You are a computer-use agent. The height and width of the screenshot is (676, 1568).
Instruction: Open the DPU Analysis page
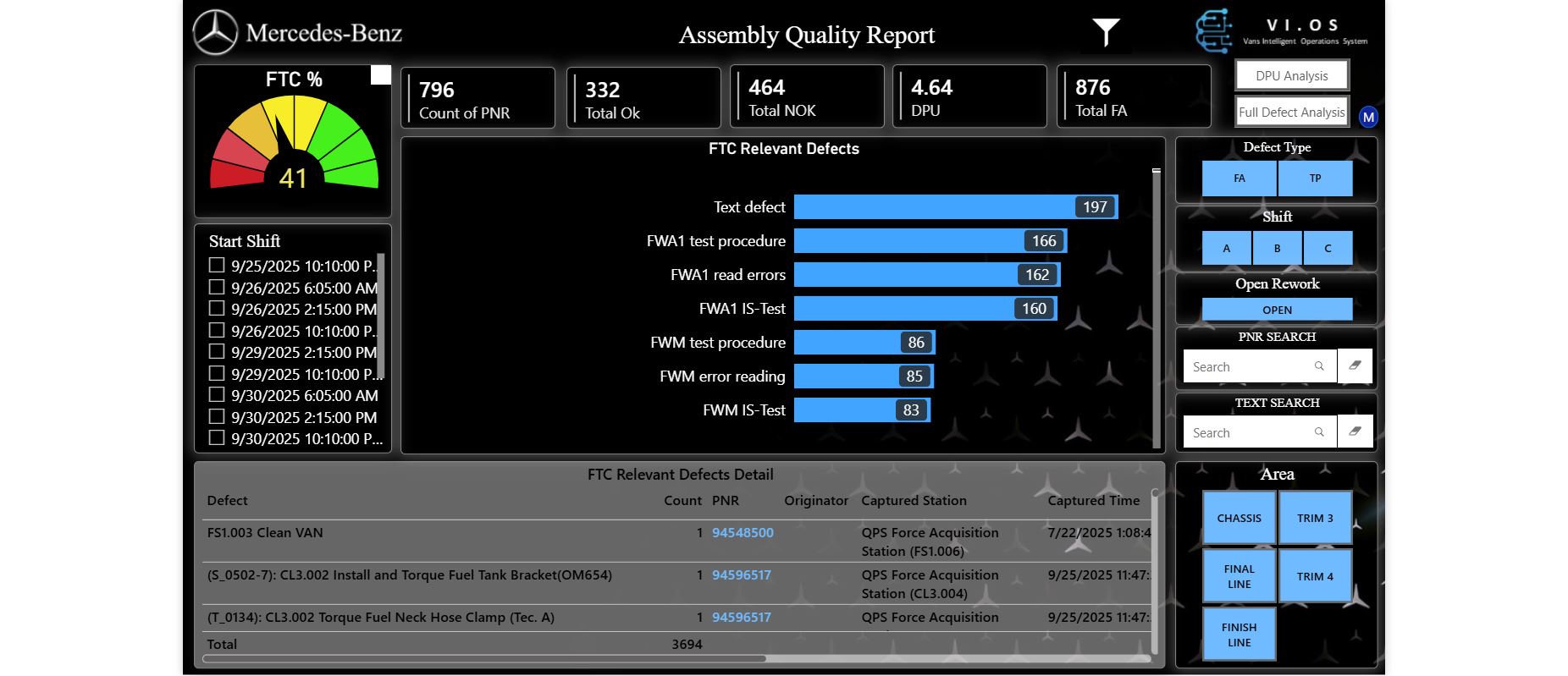[x=1291, y=75]
